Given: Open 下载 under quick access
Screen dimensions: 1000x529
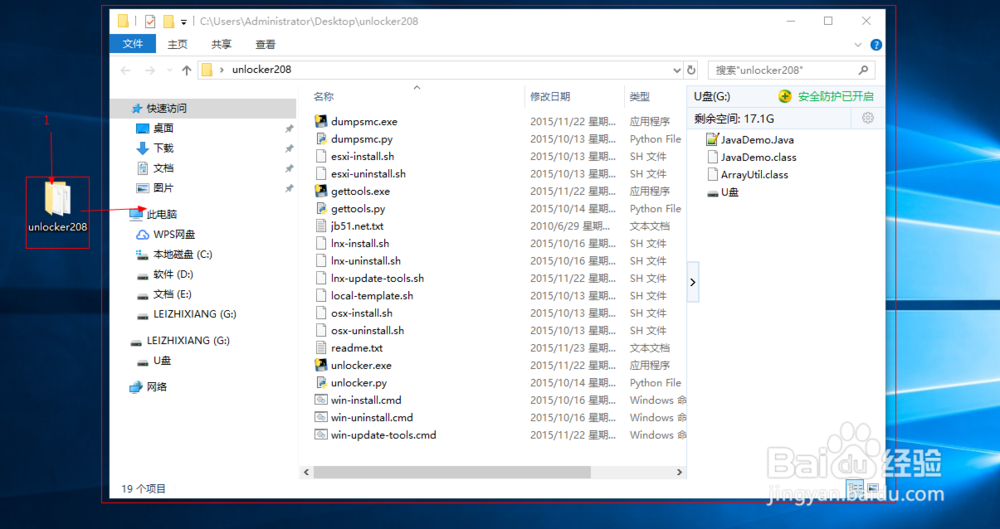Looking at the screenshot, I should click(x=155, y=148).
